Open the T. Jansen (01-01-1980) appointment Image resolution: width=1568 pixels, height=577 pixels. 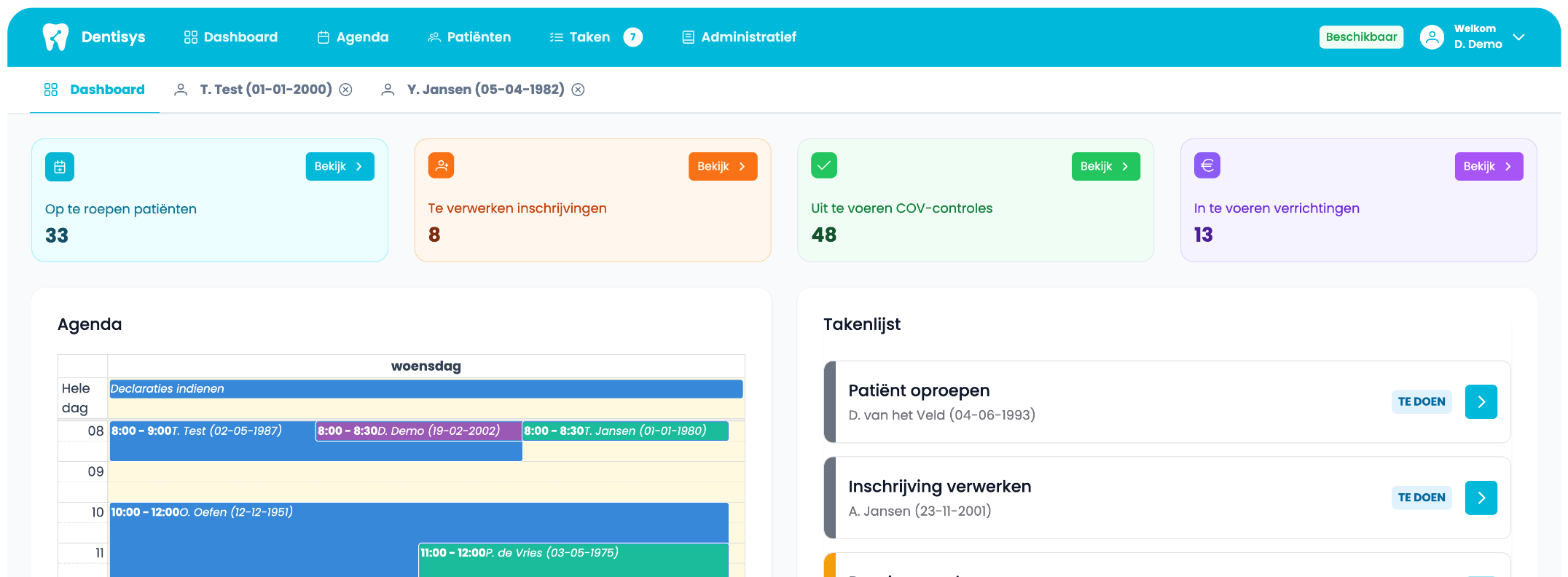(625, 431)
